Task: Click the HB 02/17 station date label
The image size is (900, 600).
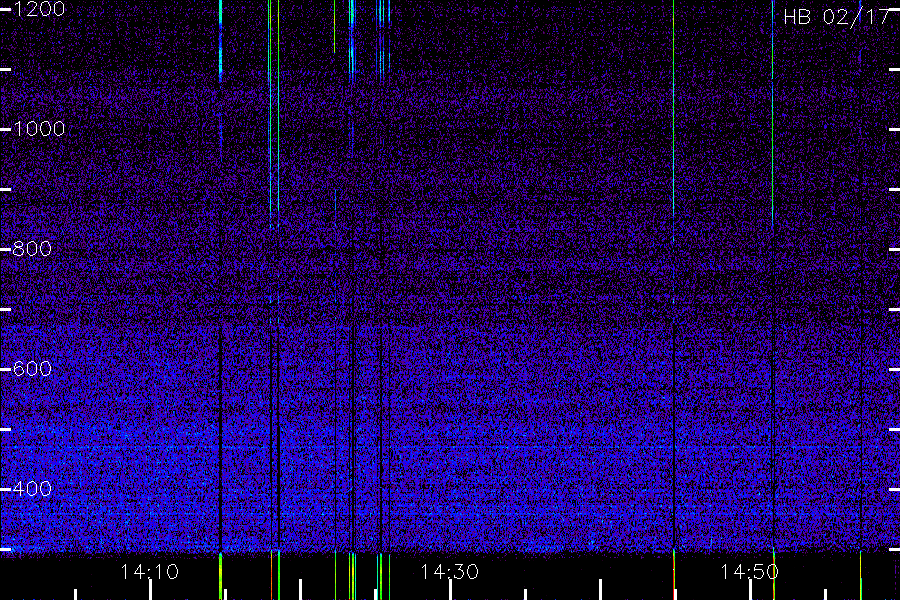Action: tap(836, 17)
